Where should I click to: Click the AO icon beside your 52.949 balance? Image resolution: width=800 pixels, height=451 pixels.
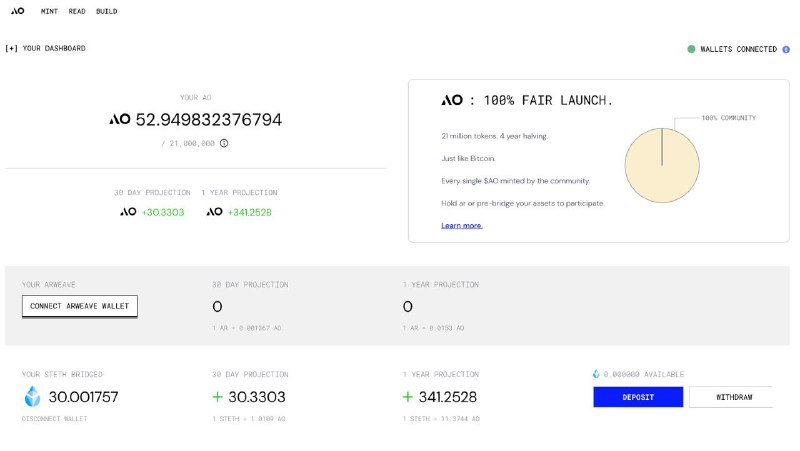[x=119, y=120]
